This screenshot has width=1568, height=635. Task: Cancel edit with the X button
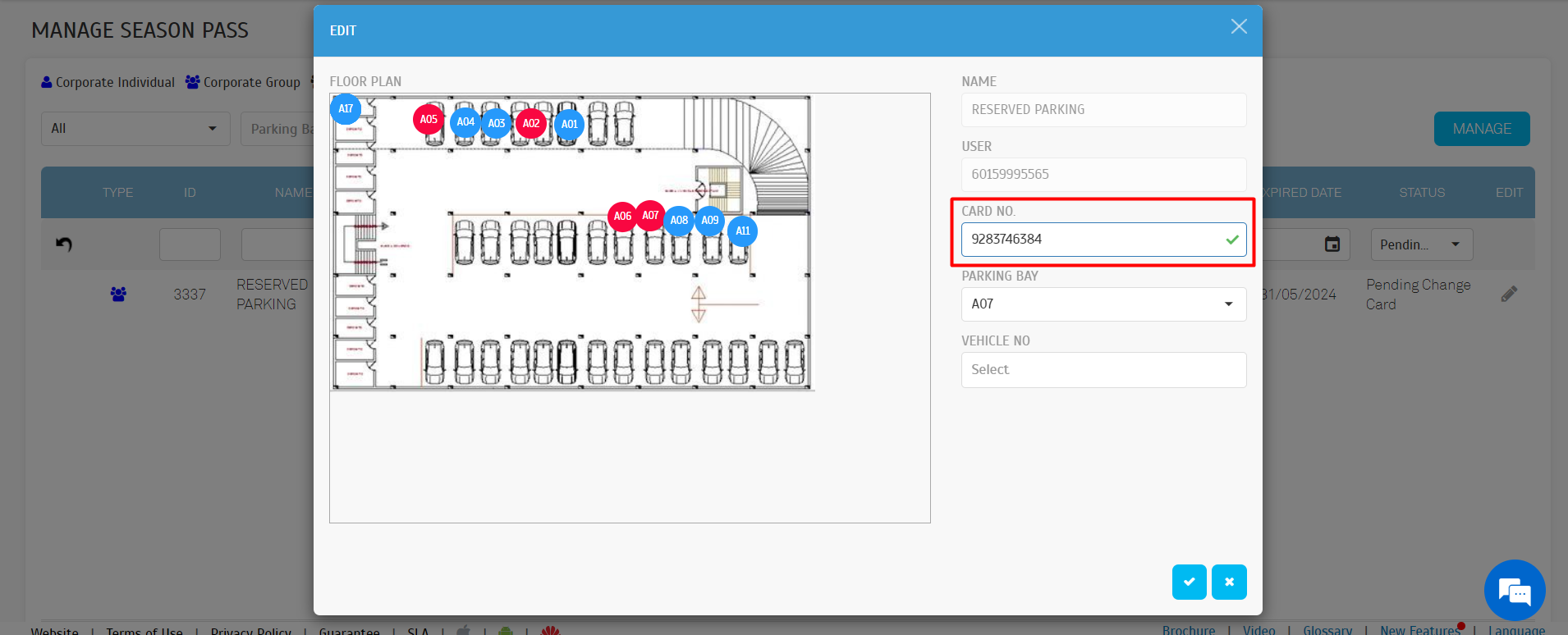click(x=1229, y=582)
